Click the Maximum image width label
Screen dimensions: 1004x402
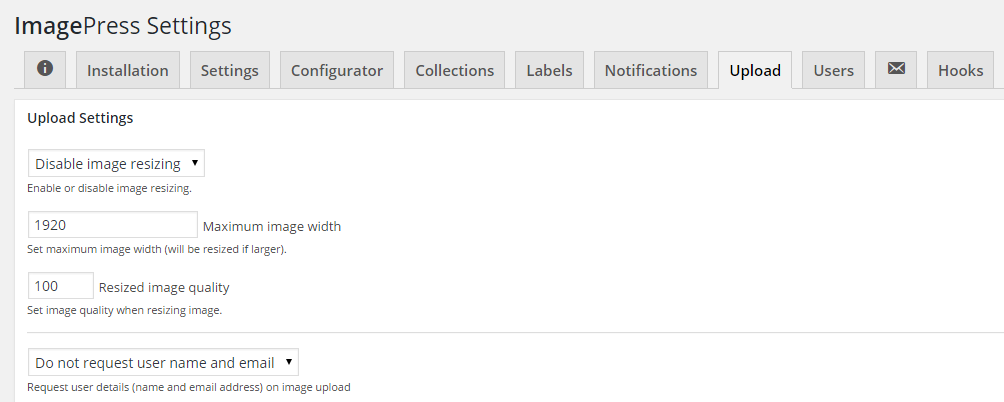[272, 227]
